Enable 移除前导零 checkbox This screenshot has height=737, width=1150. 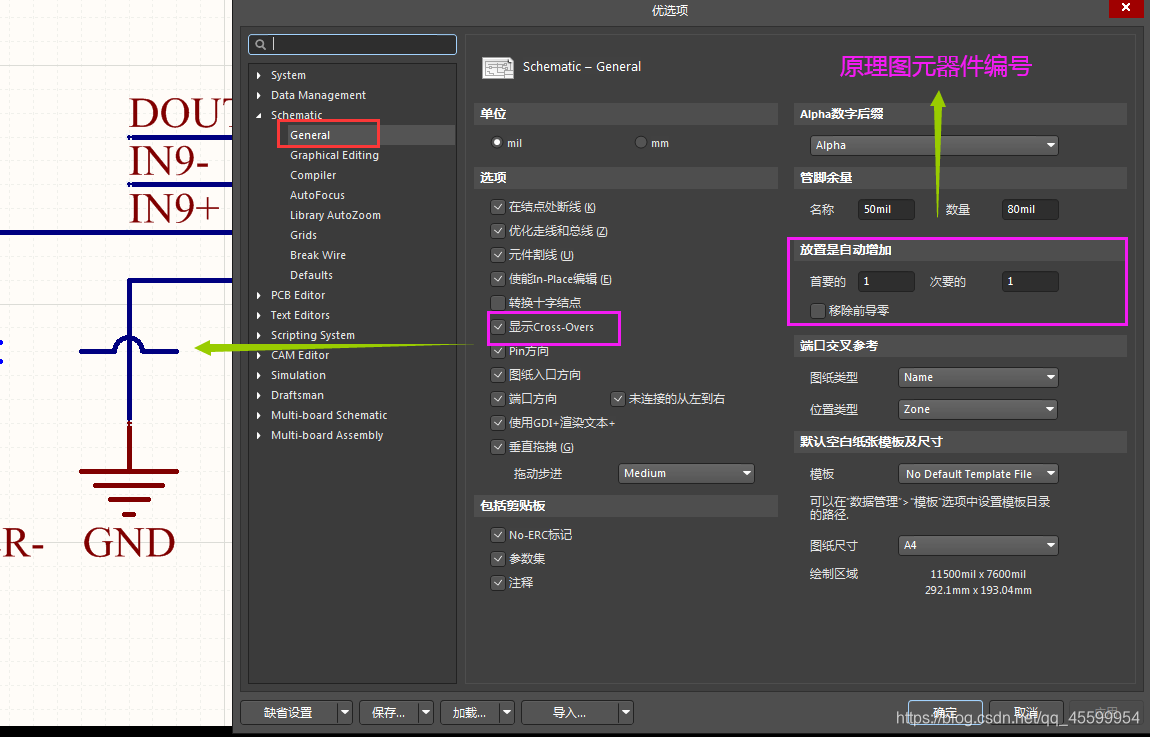818,311
